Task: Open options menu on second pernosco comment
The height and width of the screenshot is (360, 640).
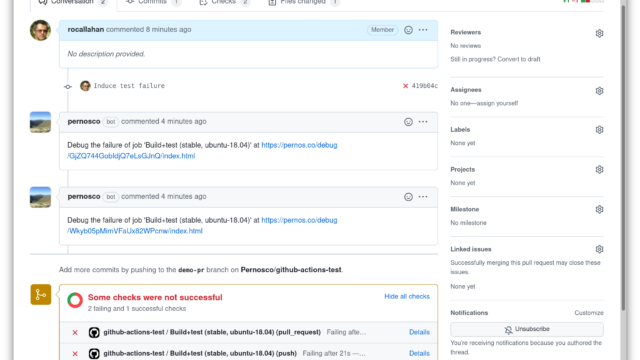Action: tap(423, 197)
